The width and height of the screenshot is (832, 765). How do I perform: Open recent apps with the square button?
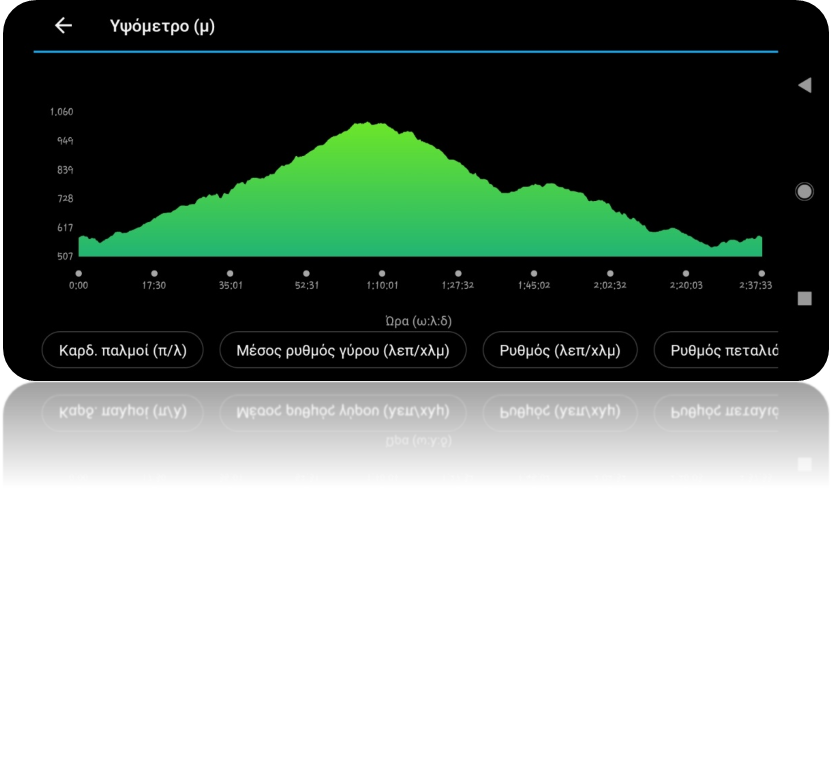(804, 298)
